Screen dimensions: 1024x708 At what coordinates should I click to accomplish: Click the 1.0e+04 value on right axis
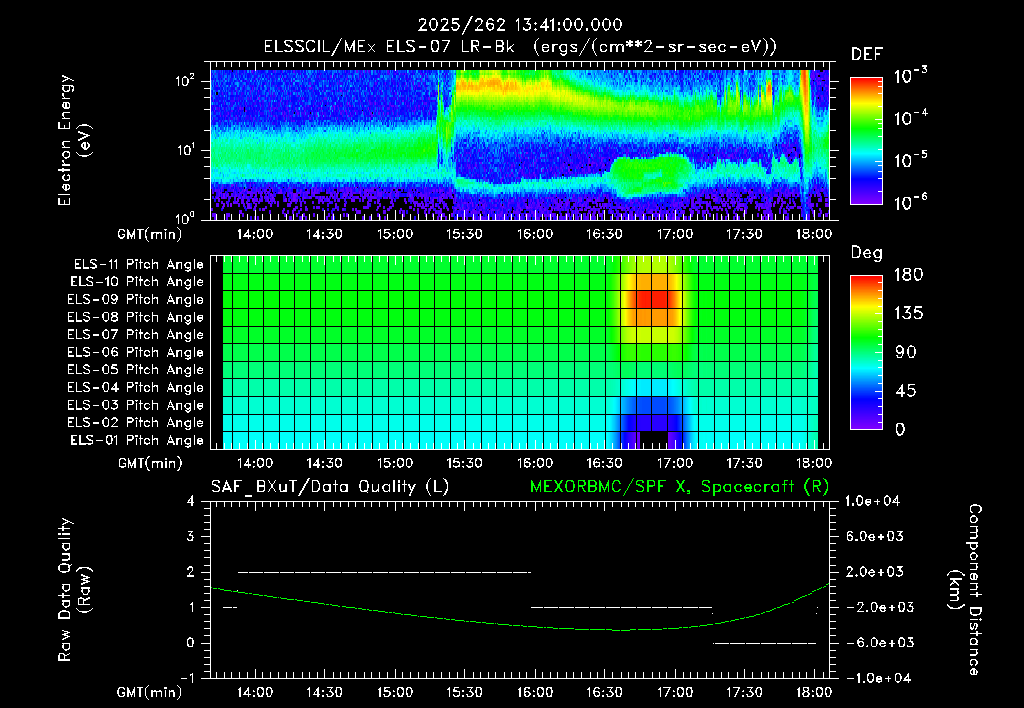tap(872, 502)
